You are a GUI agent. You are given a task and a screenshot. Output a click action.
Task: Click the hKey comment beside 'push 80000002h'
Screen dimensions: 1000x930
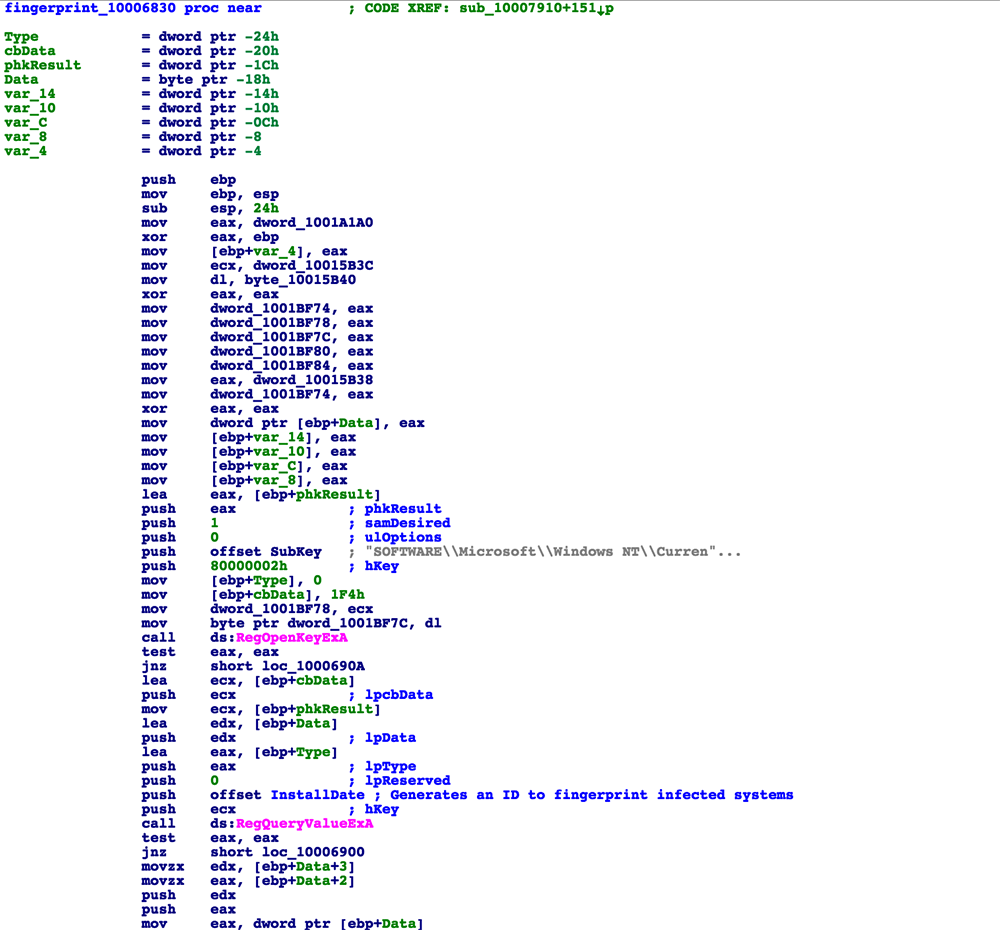pyautogui.click(x=382, y=566)
